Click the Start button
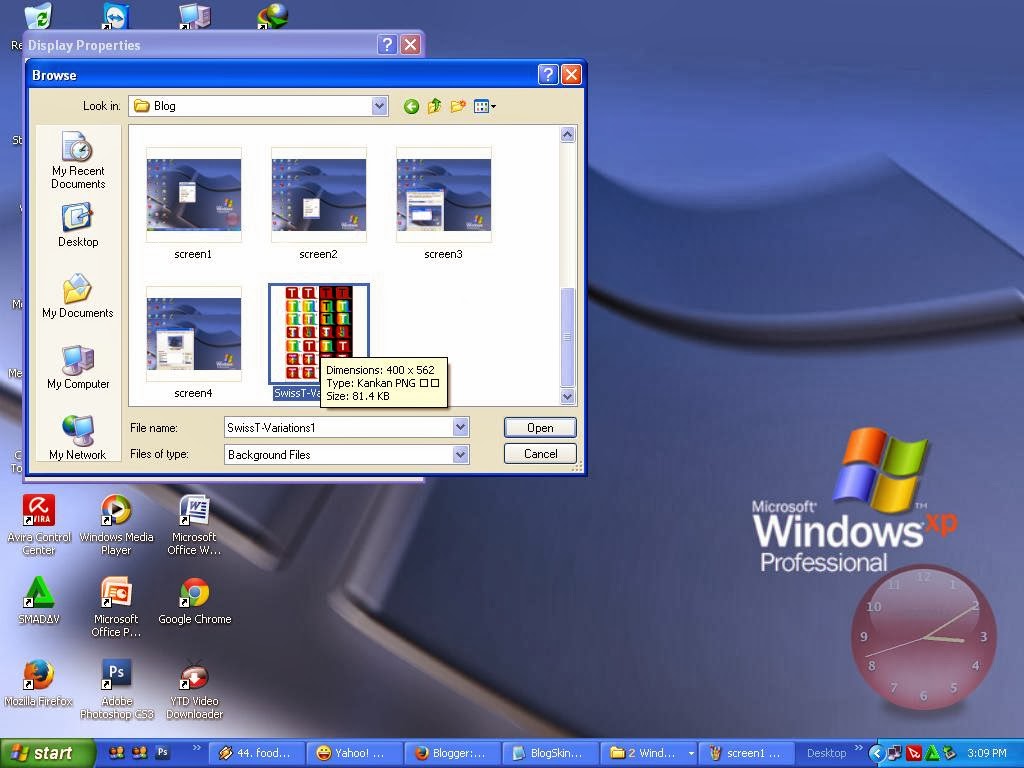 (x=47, y=753)
